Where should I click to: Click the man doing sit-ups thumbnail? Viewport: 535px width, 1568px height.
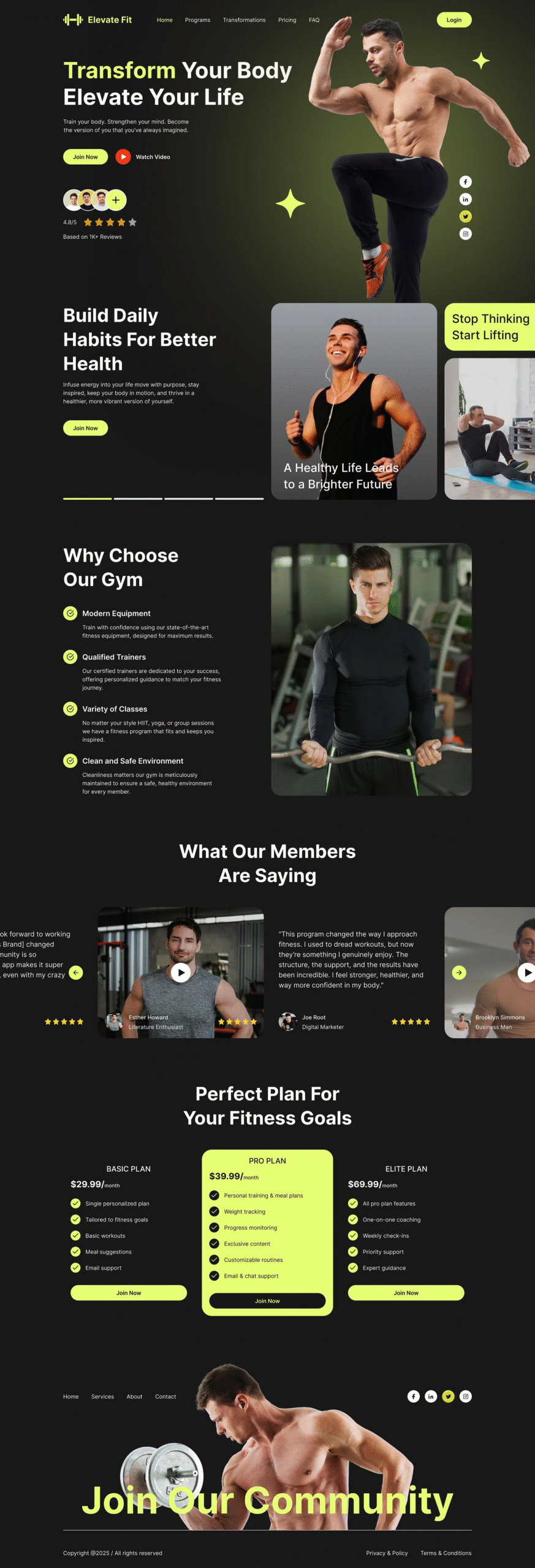[x=490, y=429]
